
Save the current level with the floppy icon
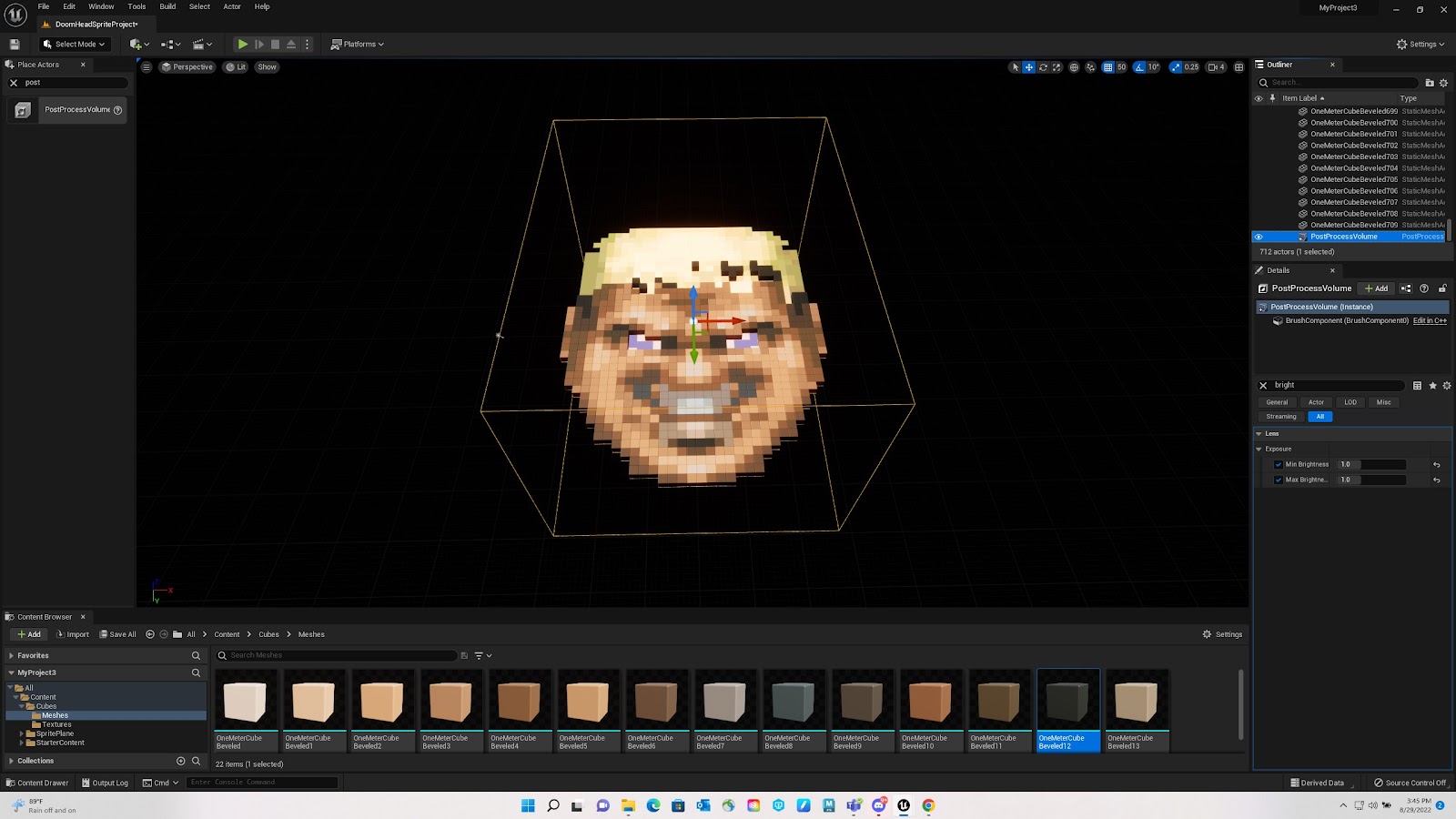coord(15,44)
